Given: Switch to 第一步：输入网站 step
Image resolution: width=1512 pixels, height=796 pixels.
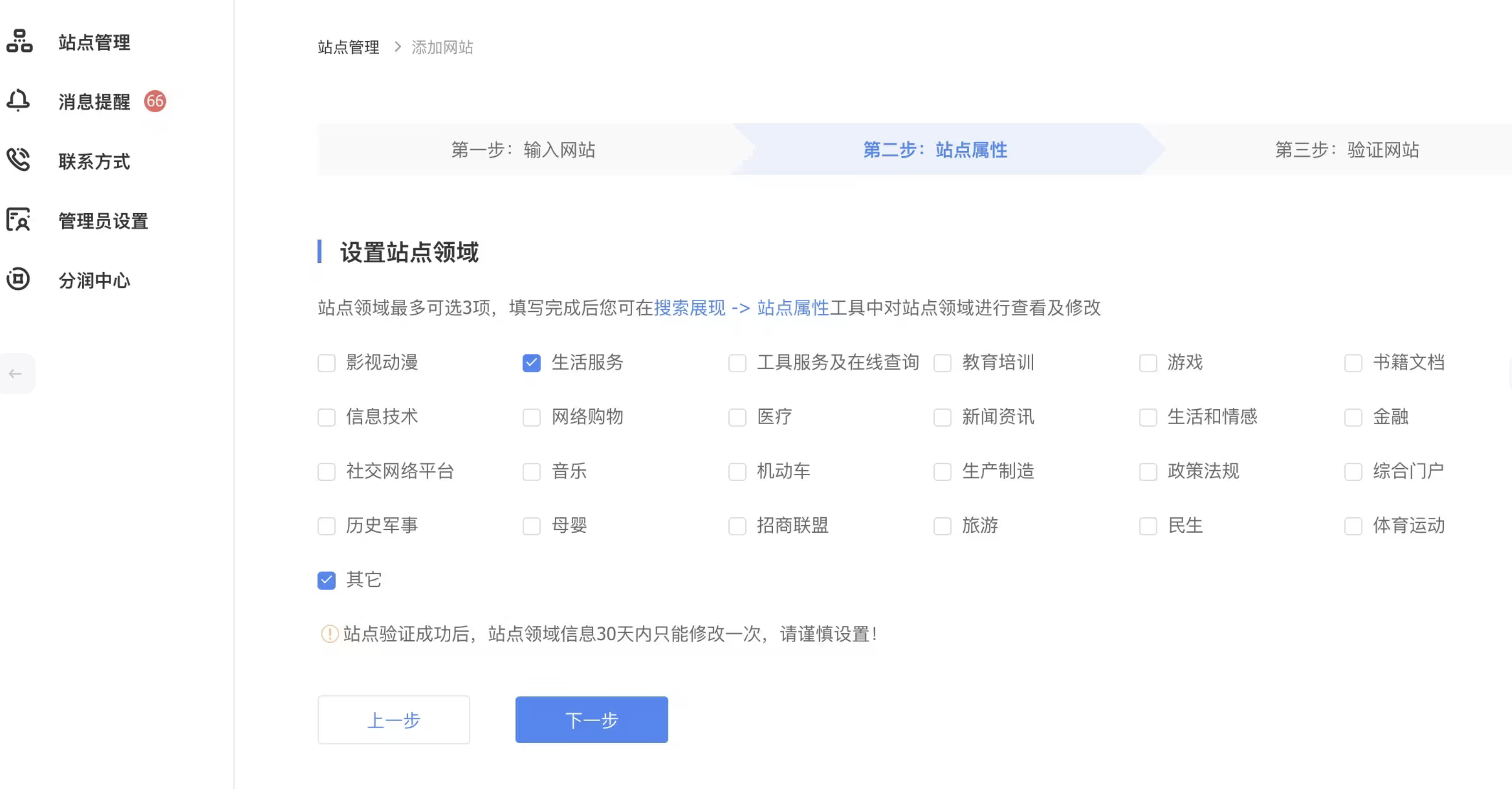Looking at the screenshot, I should [x=524, y=150].
